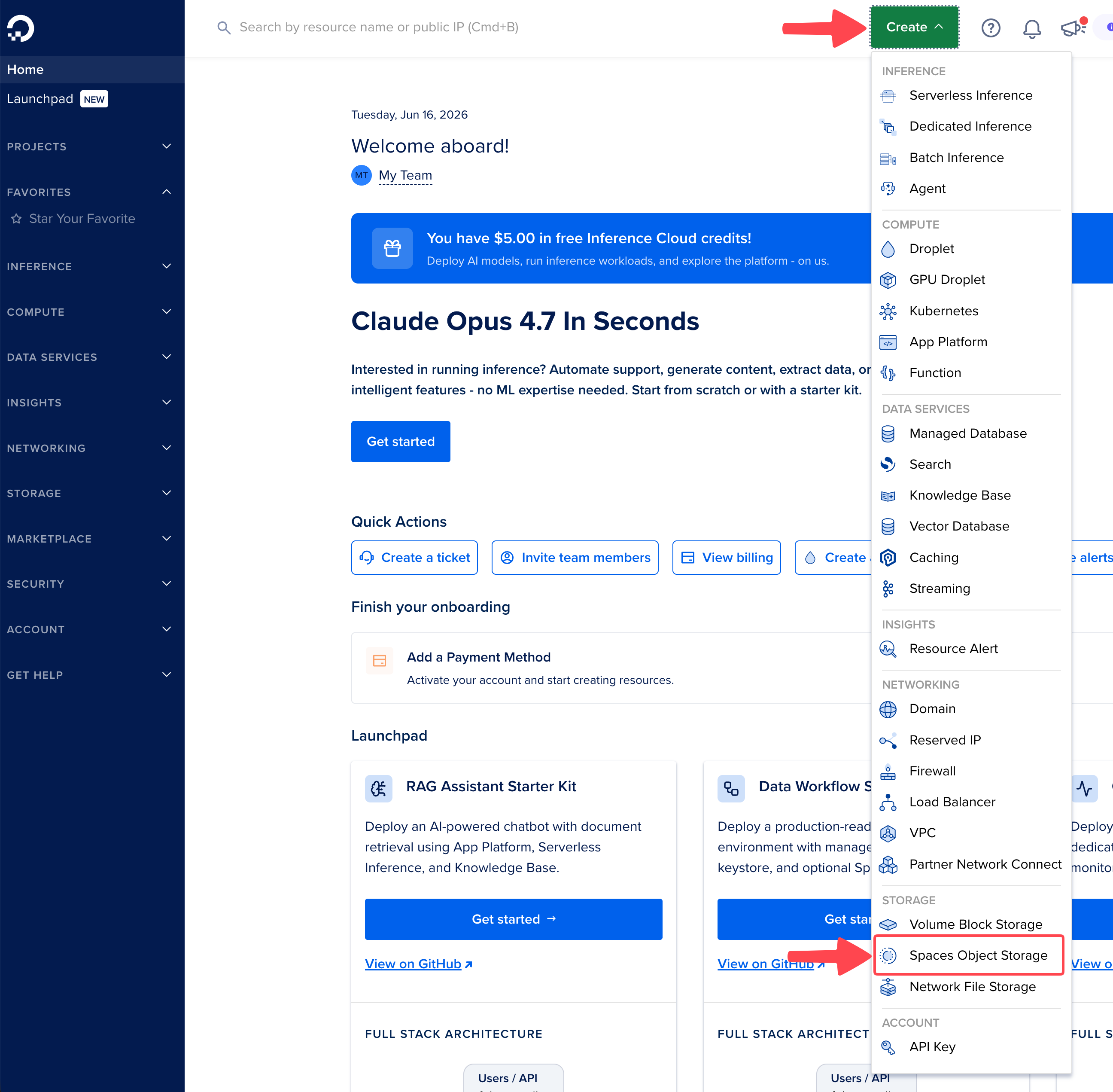Click the Firewall icon

(x=888, y=772)
